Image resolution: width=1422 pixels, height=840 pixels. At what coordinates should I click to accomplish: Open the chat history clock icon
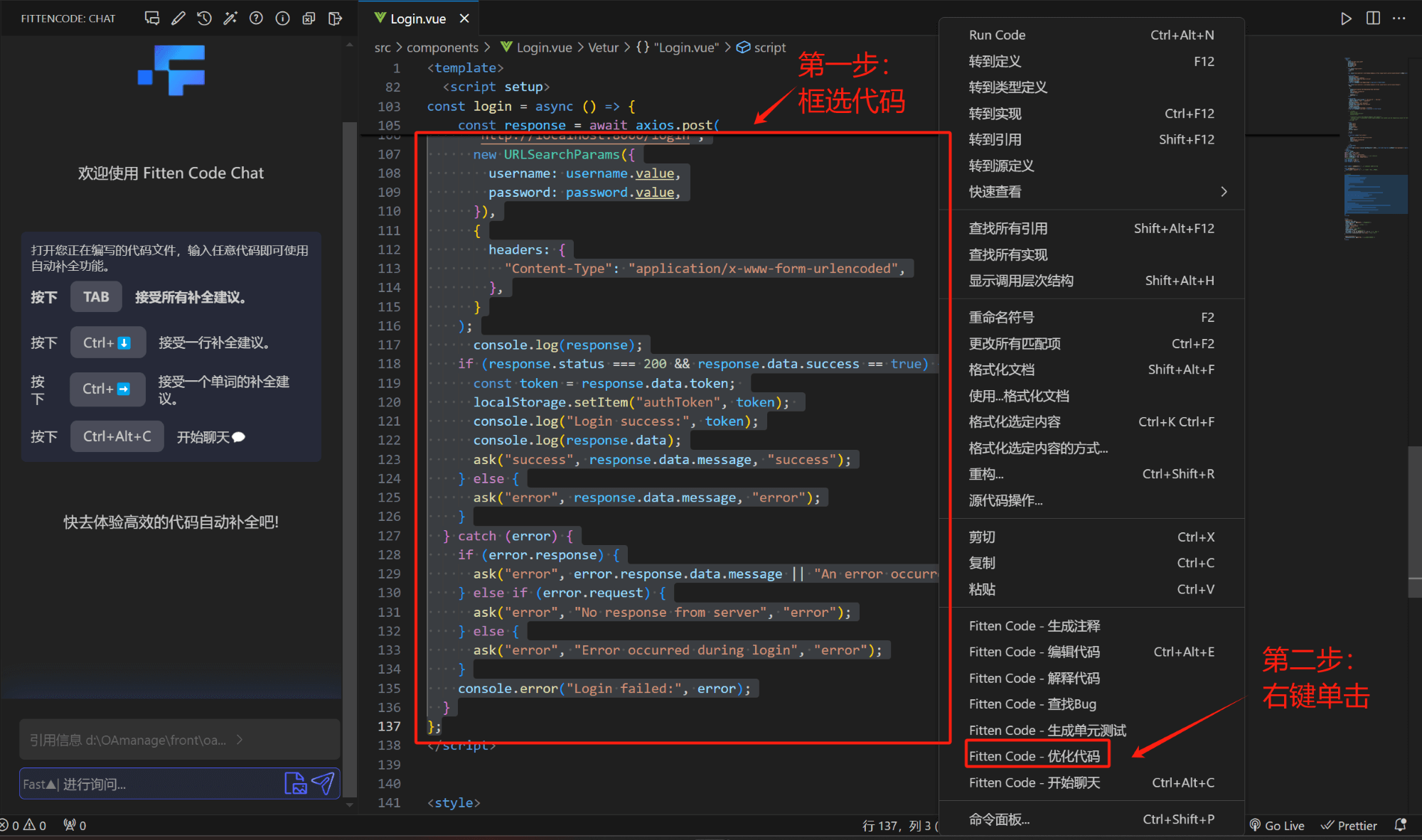click(205, 18)
